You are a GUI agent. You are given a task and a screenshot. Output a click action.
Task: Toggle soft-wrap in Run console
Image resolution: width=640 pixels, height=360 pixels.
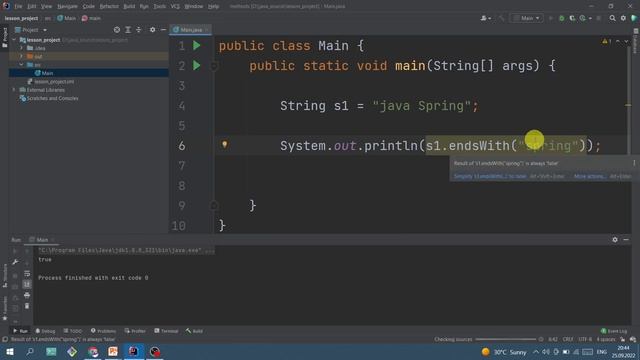(27, 273)
